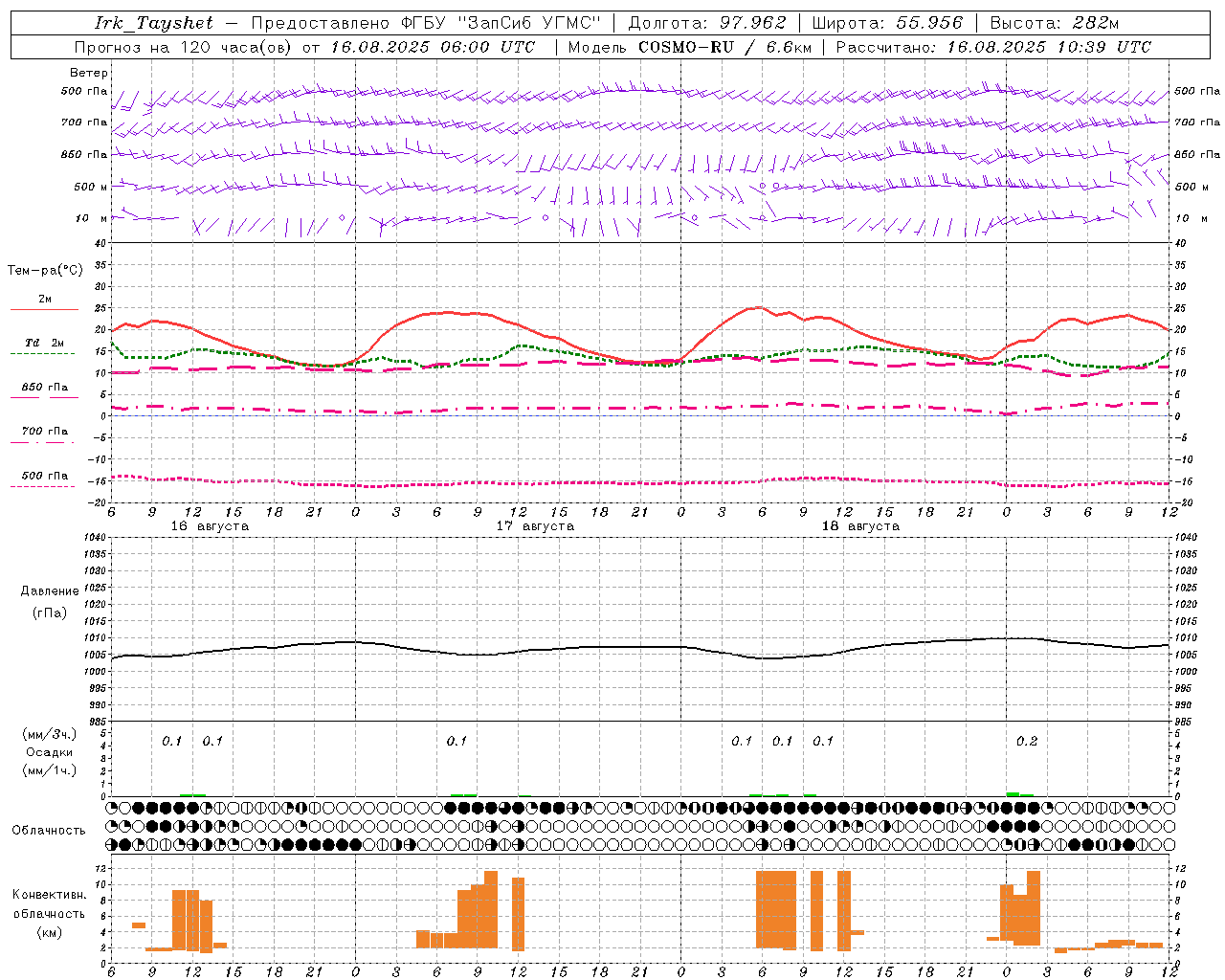Click the Широта: 55.956 value
The height and width of the screenshot is (980, 1225).
point(886,23)
